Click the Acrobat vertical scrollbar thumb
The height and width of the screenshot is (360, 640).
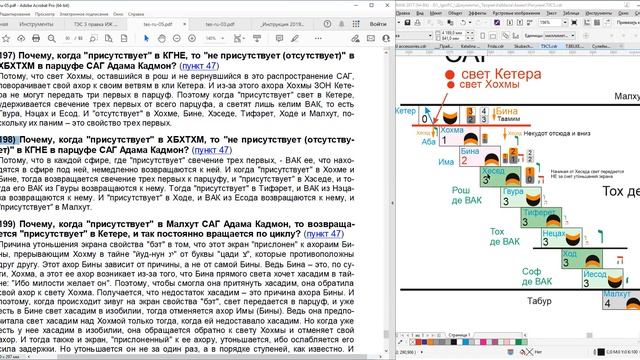click(386, 334)
